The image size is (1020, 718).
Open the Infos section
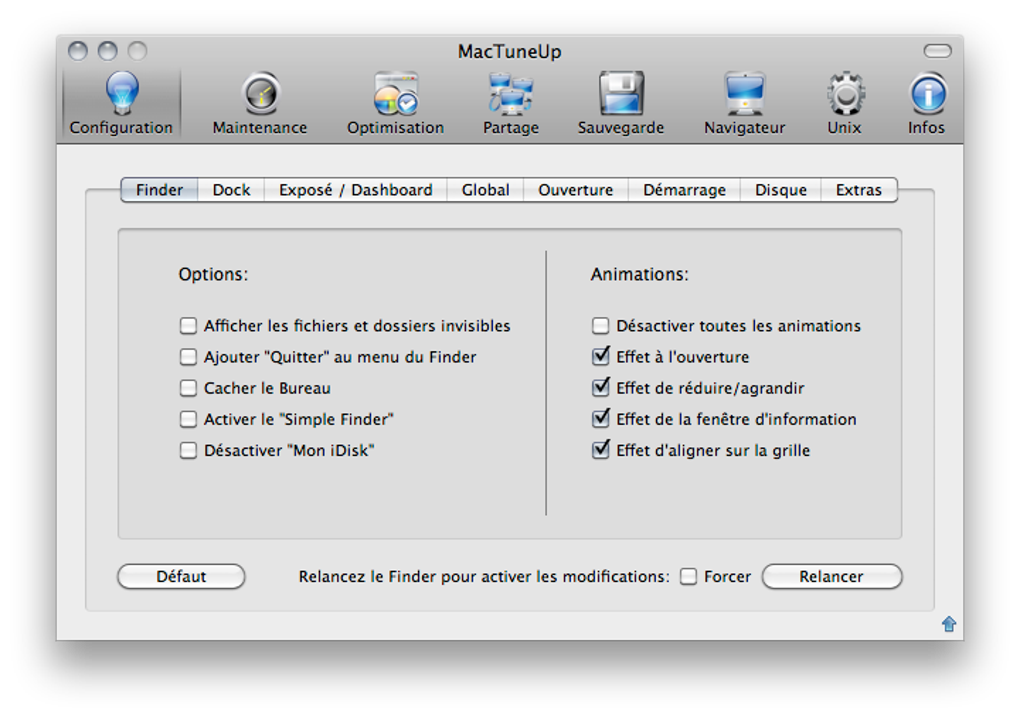[x=926, y=103]
